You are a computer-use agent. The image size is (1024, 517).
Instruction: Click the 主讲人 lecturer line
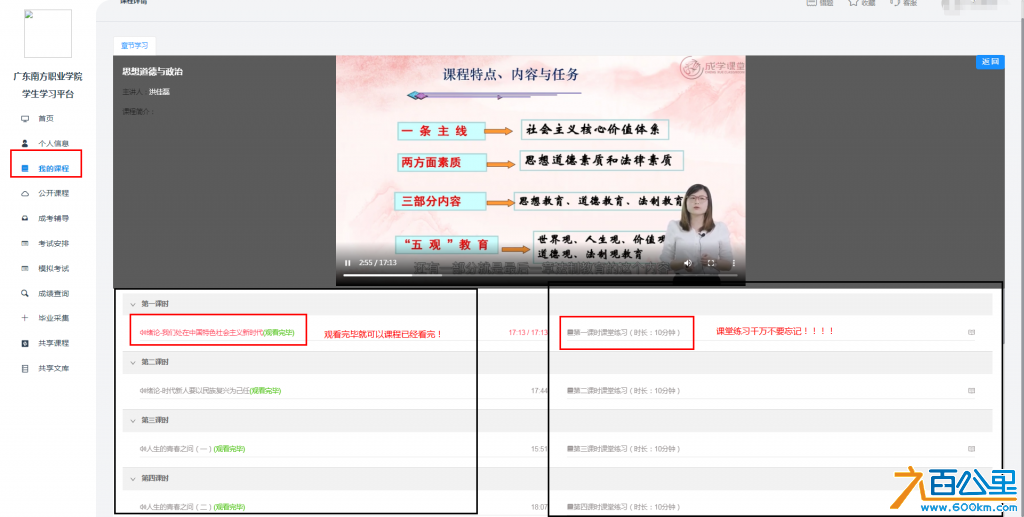click(x=146, y=92)
